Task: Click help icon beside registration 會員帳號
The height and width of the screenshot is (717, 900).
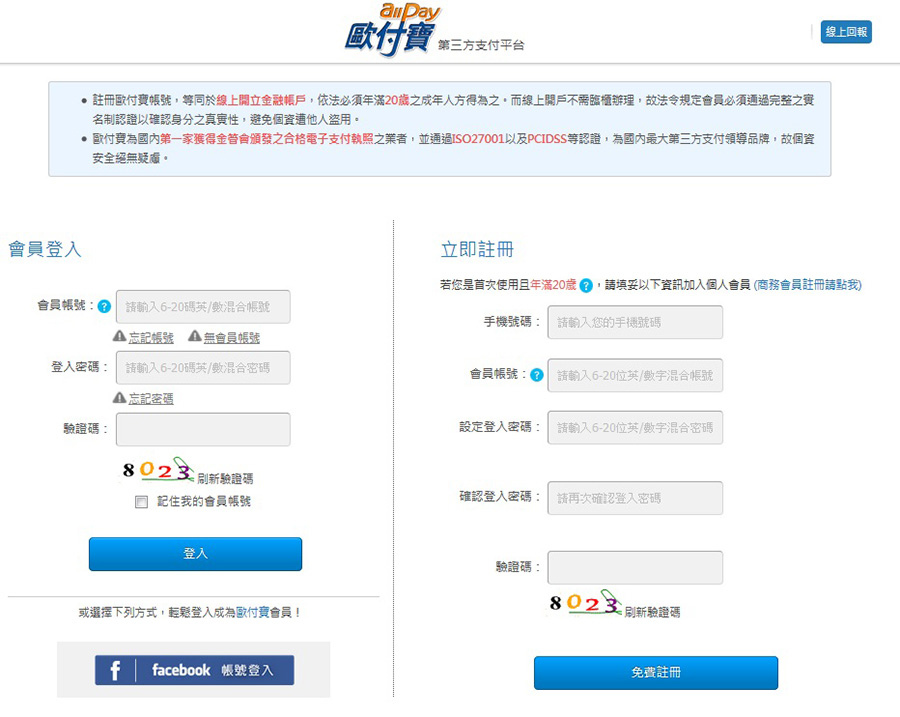Action: 537,375
